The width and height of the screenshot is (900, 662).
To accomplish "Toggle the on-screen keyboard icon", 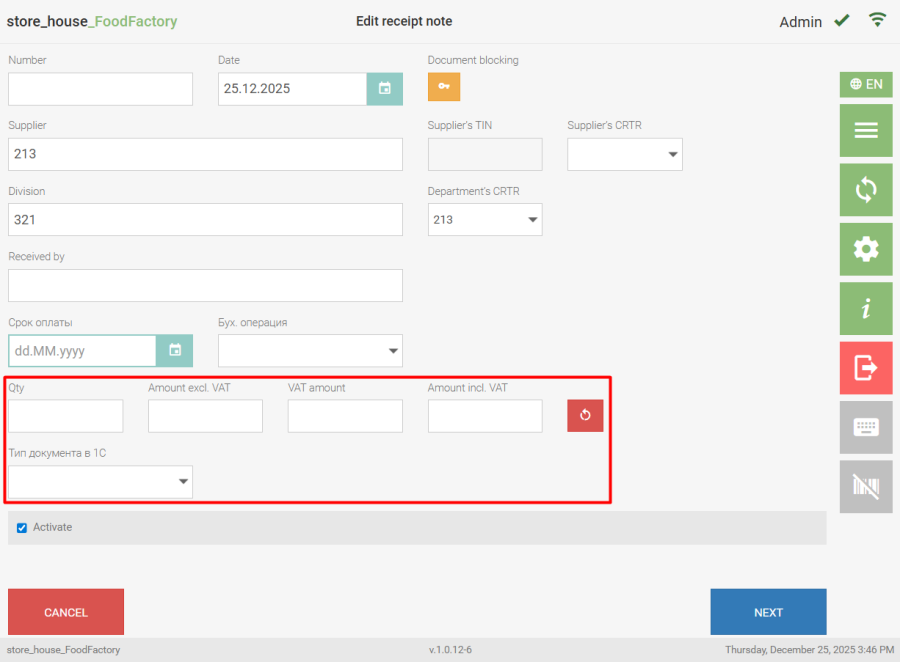I will (x=865, y=428).
